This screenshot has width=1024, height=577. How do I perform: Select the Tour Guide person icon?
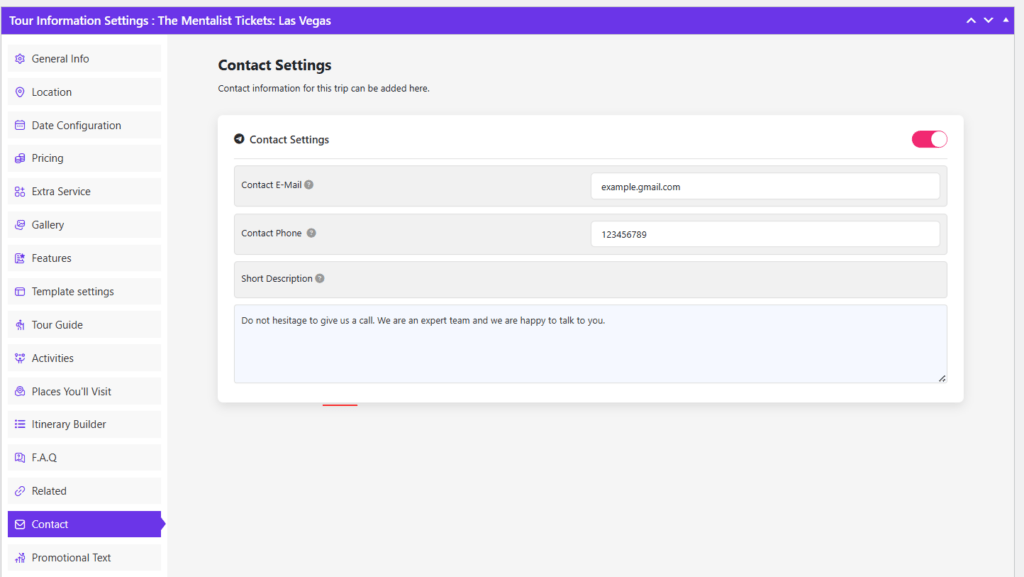(18, 324)
